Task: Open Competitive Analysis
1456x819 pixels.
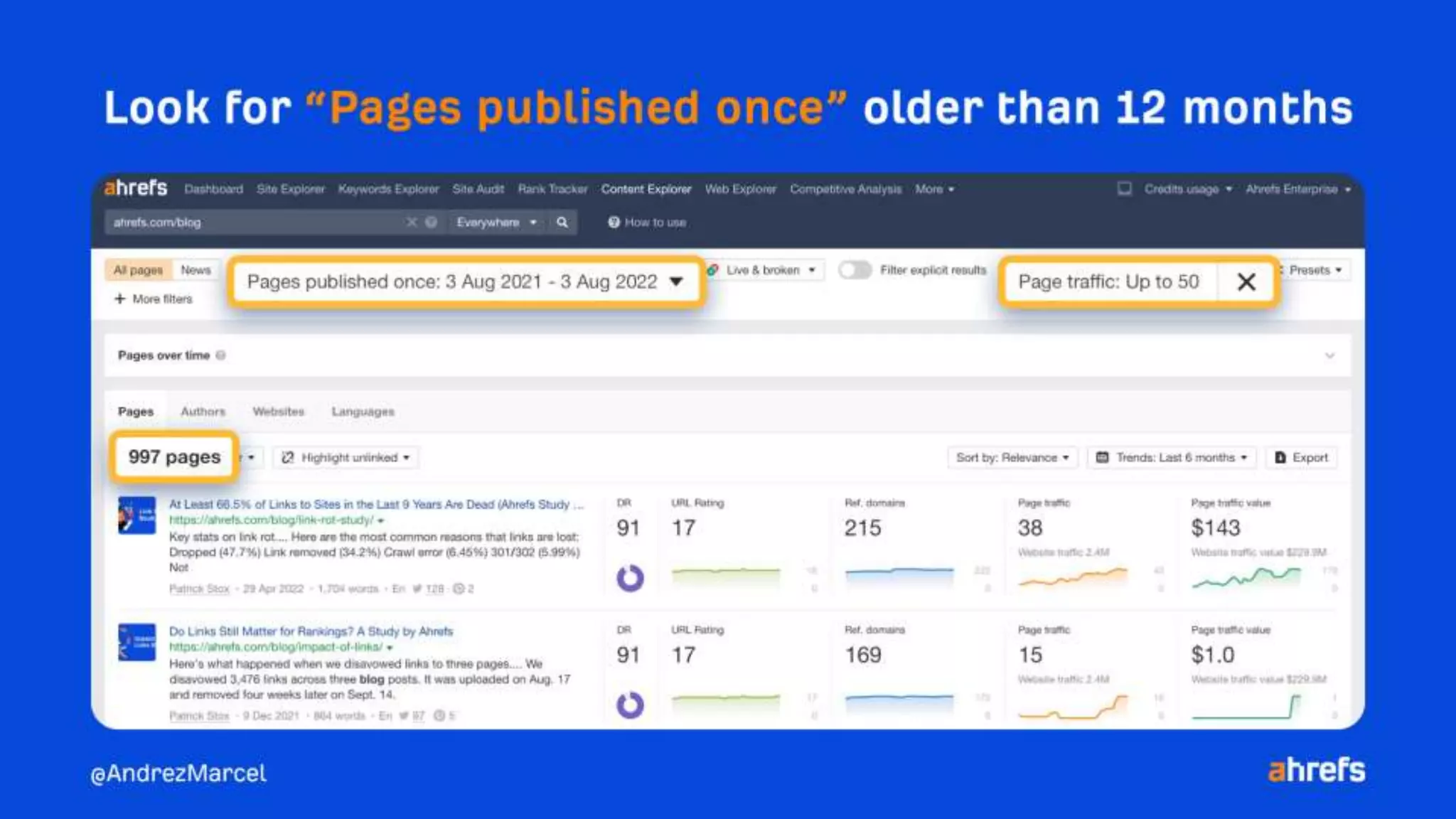Action: (x=845, y=189)
